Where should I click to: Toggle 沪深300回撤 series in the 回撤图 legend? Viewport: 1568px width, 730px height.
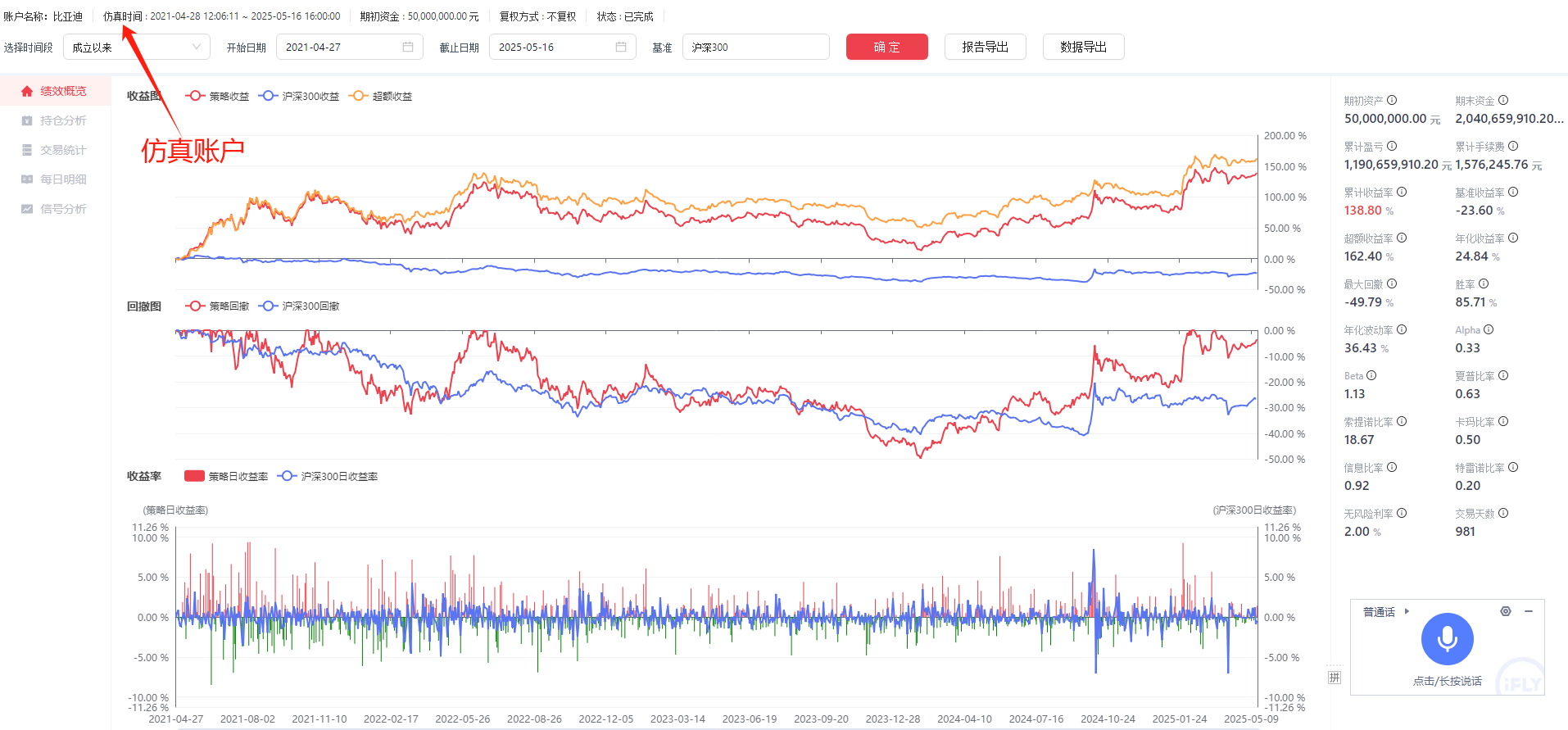coord(300,306)
